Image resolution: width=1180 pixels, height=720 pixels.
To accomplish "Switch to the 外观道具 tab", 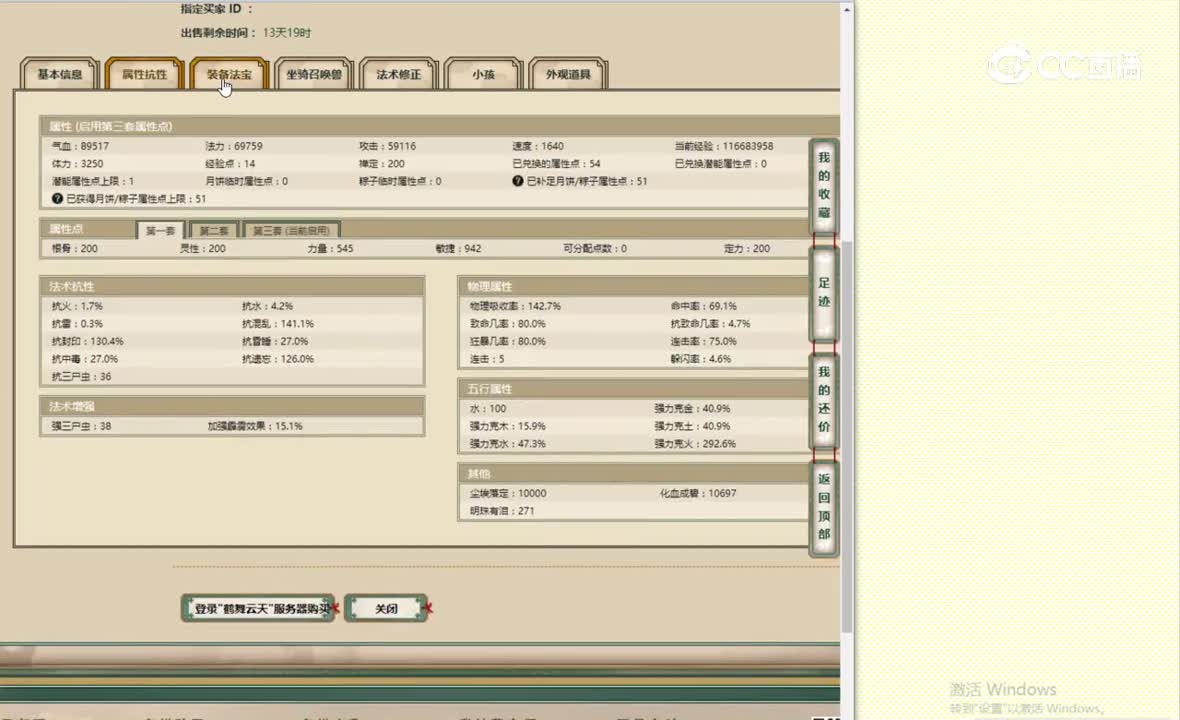I will pos(568,74).
